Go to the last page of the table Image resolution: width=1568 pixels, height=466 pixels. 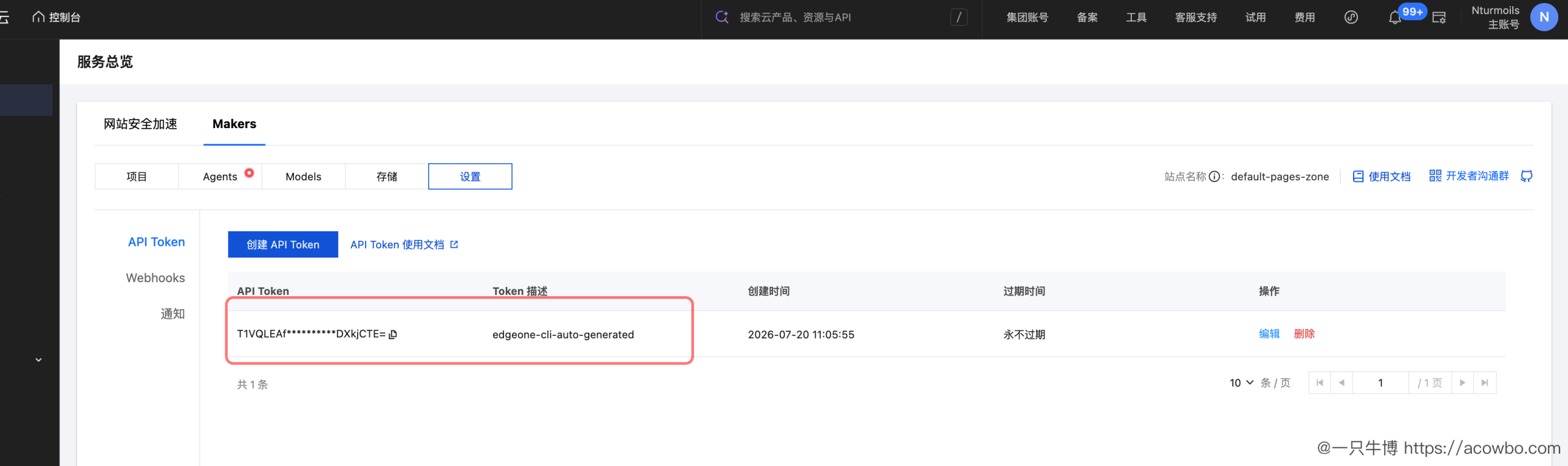pos(1485,383)
